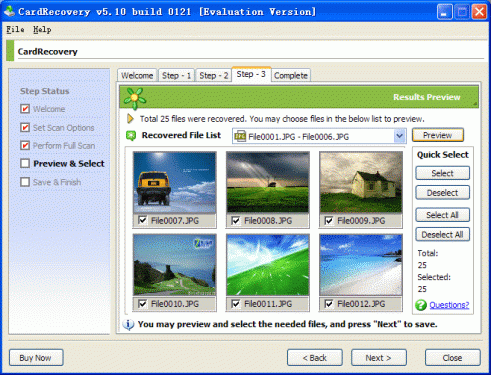Click the yellow arrow icon beside Total 25 files
Viewport: 491px width, 375px height.
130,119
